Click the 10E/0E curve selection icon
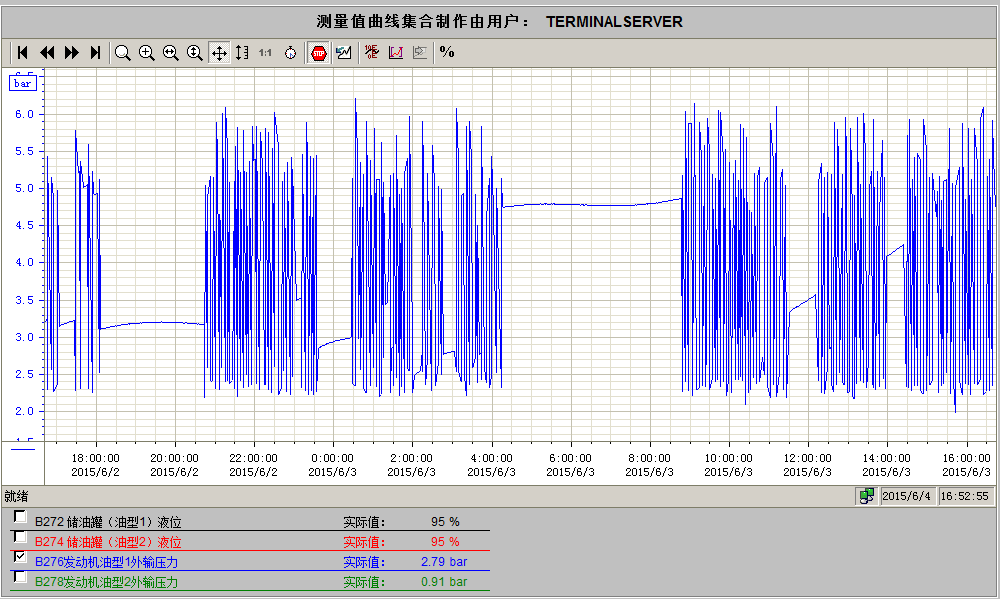Screen dimensions: 1000x599 (x=372, y=52)
